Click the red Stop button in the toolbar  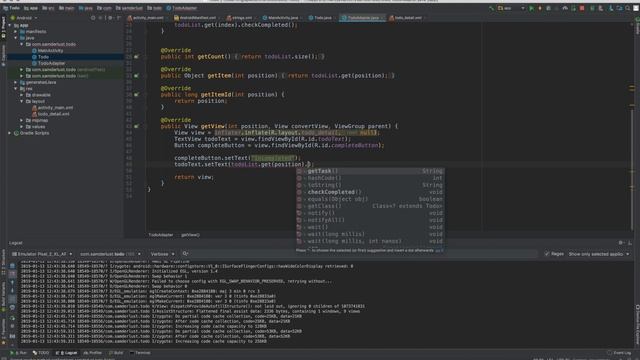point(582,8)
